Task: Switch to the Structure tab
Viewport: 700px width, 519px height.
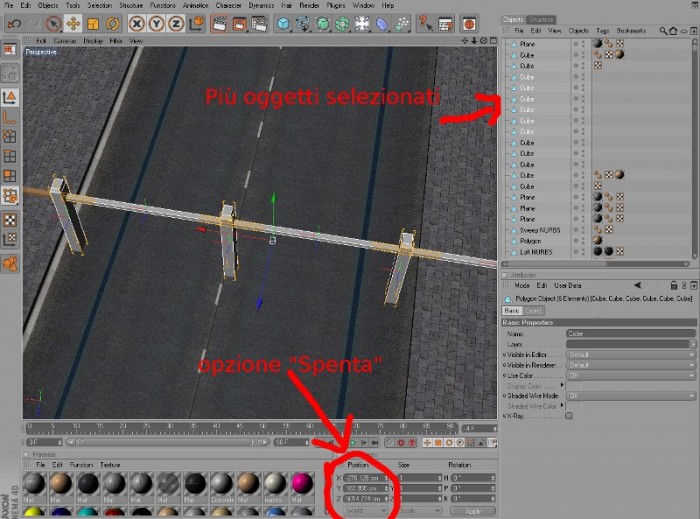Action: click(x=541, y=20)
